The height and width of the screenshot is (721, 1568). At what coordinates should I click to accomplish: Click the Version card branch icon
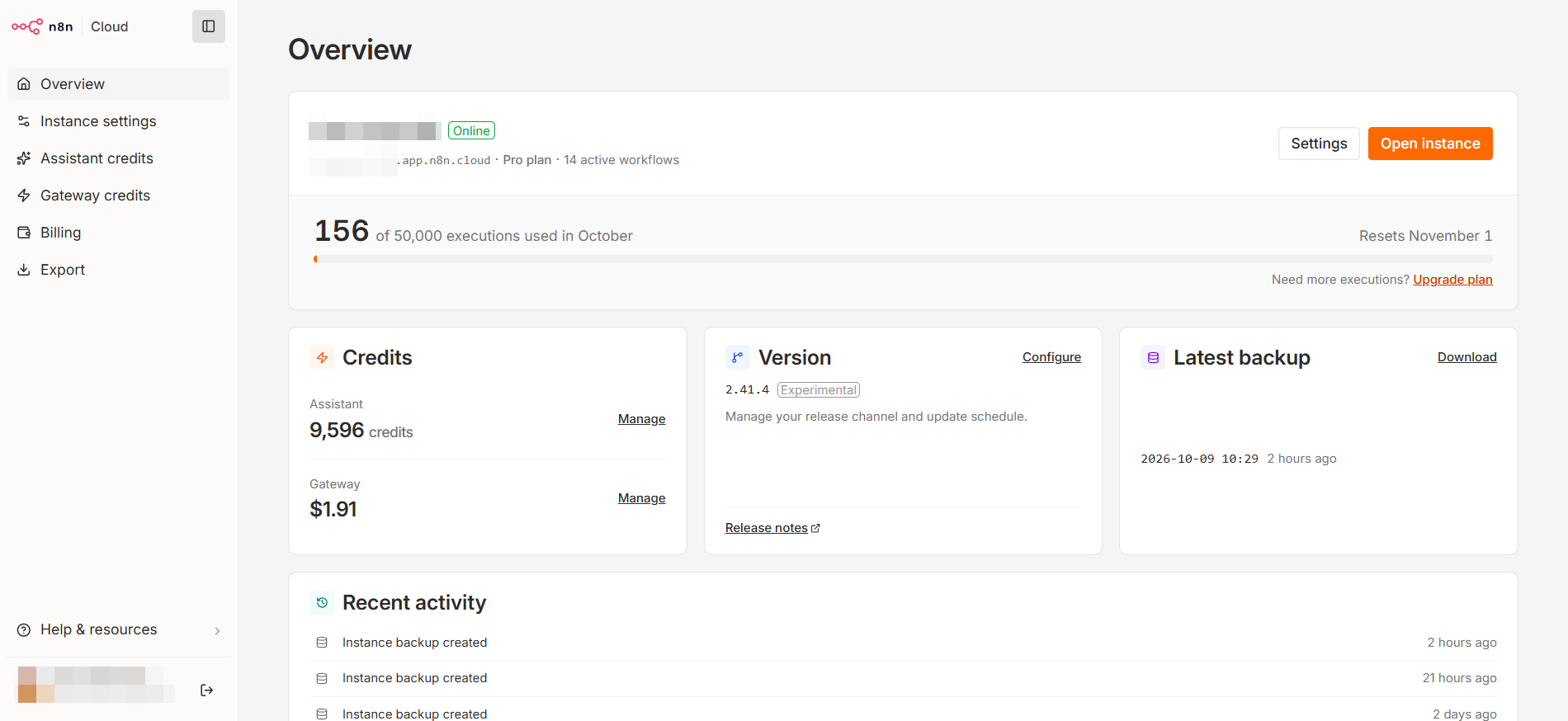pyautogui.click(x=738, y=357)
